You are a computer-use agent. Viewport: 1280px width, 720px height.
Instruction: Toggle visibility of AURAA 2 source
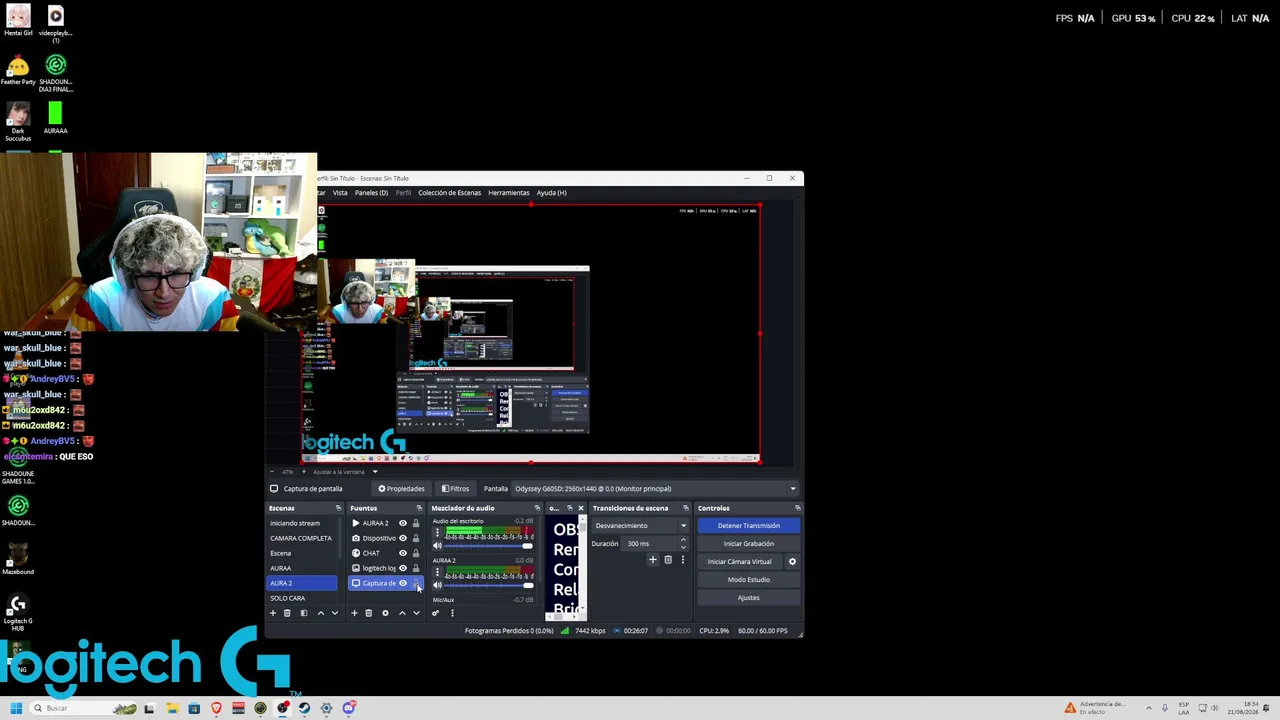(x=403, y=523)
